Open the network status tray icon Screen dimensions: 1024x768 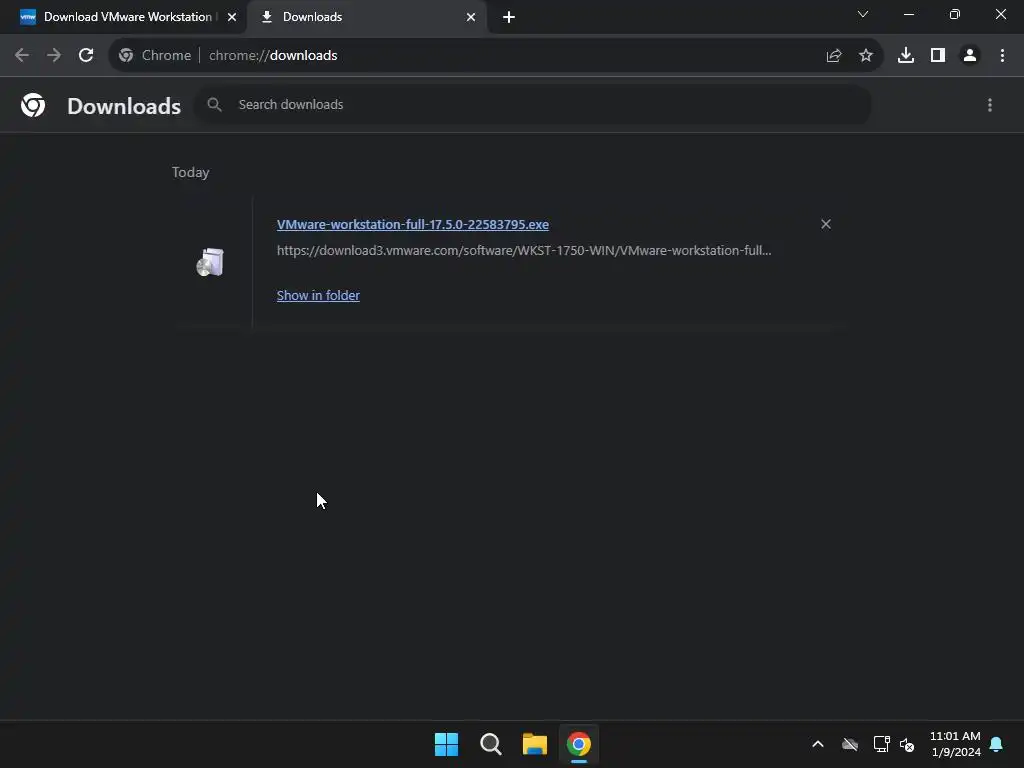point(882,744)
